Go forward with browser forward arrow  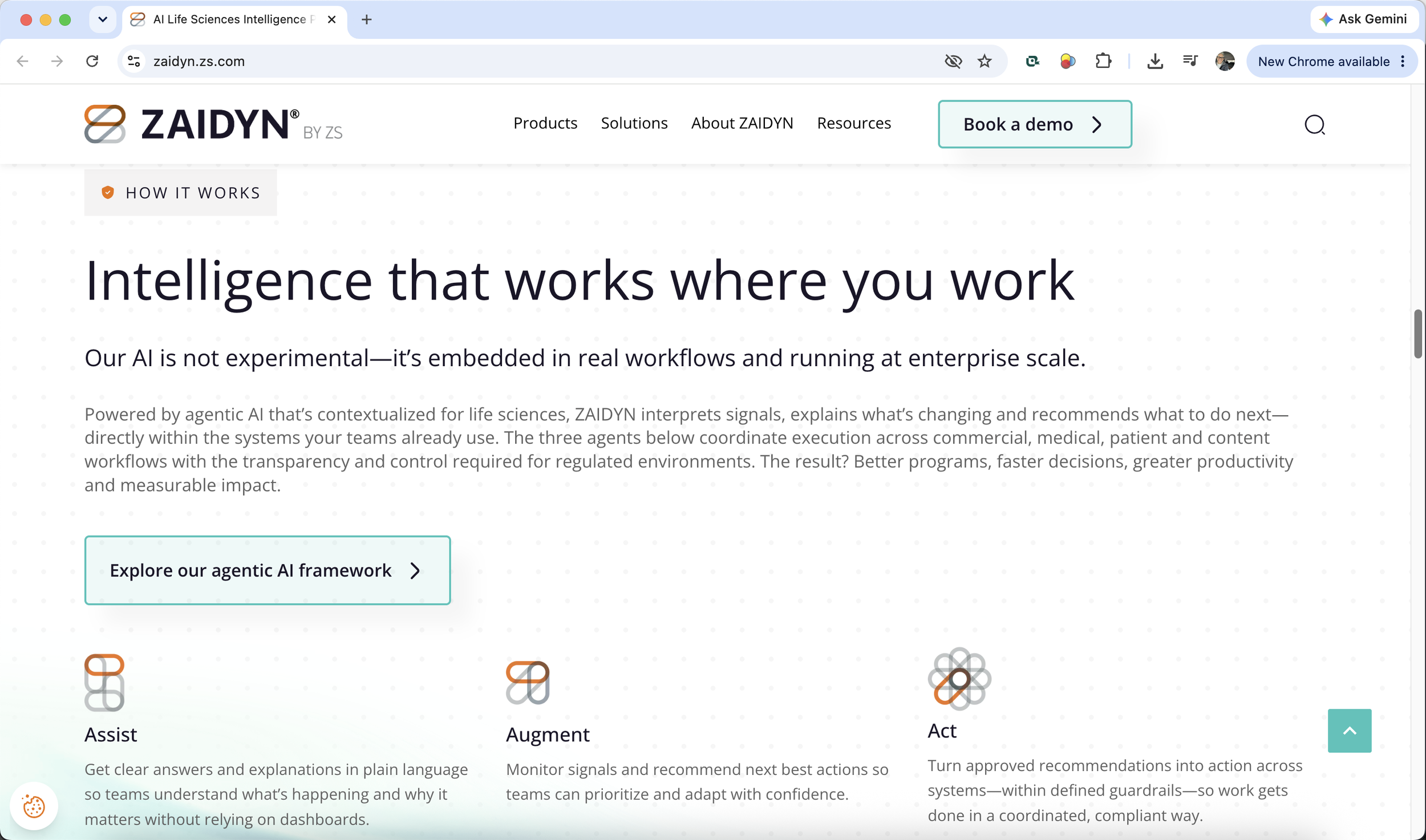coord(57,61)
